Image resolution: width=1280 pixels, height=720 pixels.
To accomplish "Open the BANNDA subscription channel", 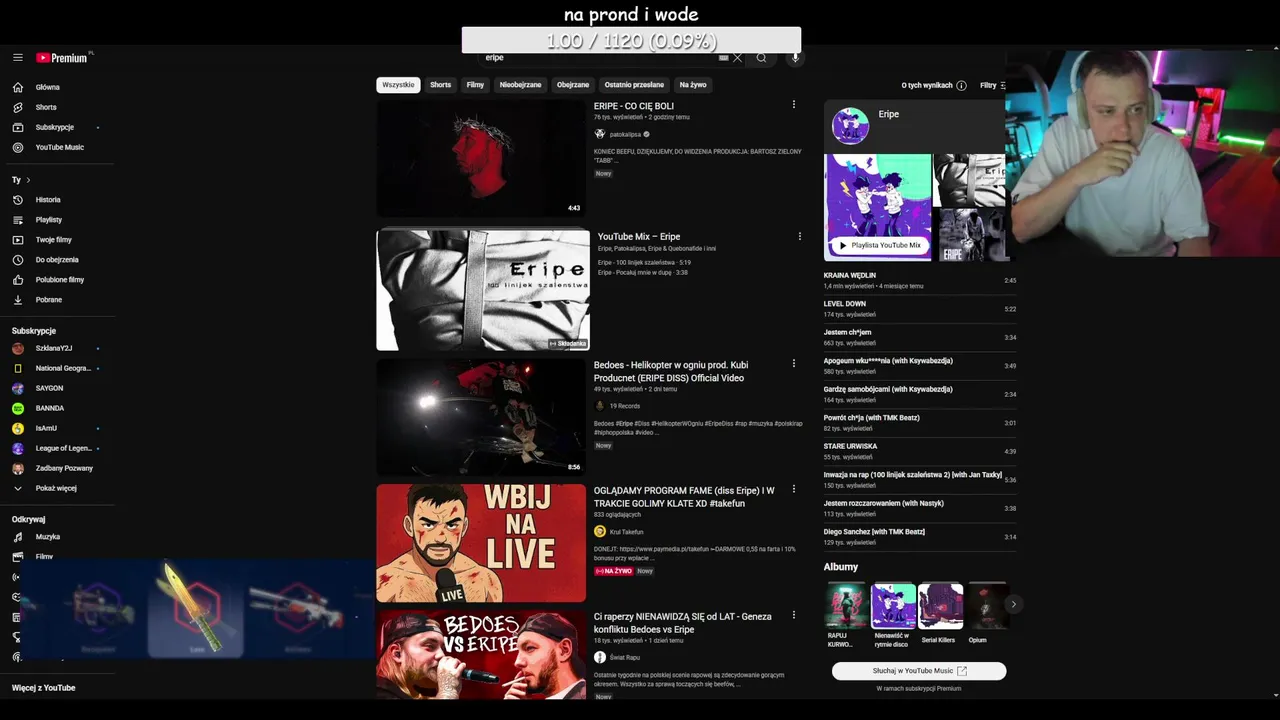I will point(50,408).
